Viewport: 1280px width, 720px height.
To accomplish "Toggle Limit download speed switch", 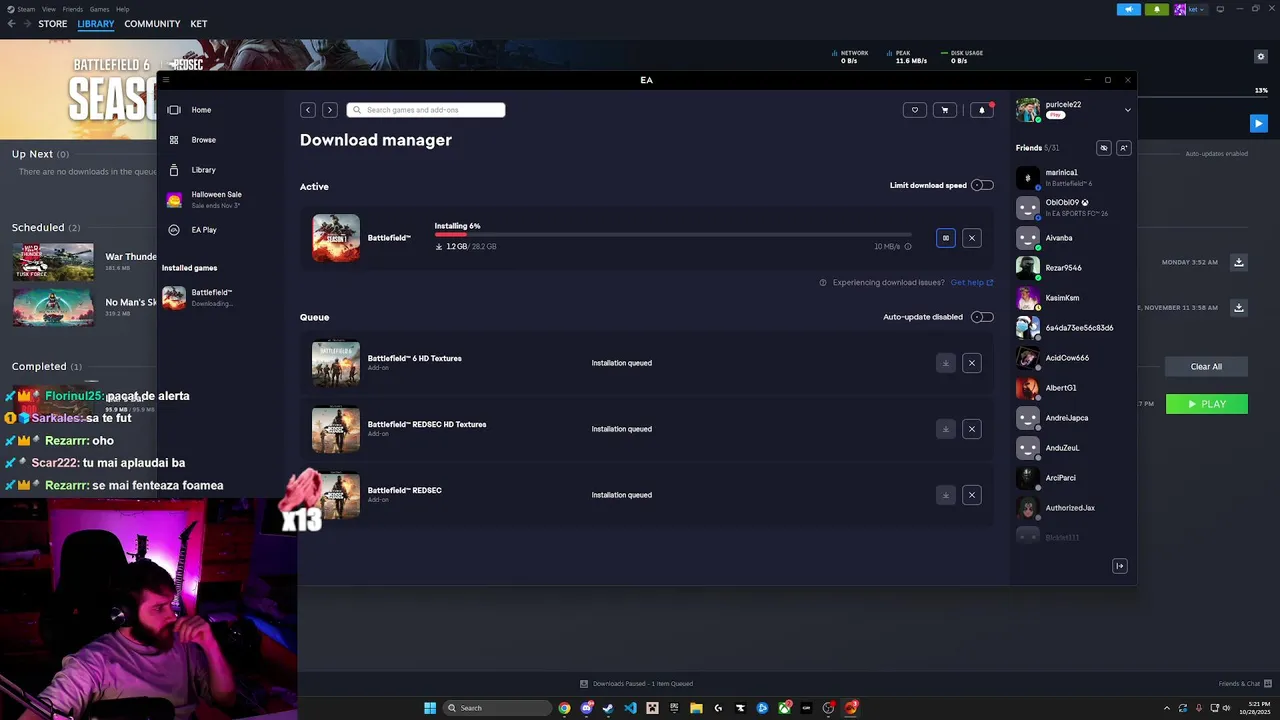I will [983, 185].
